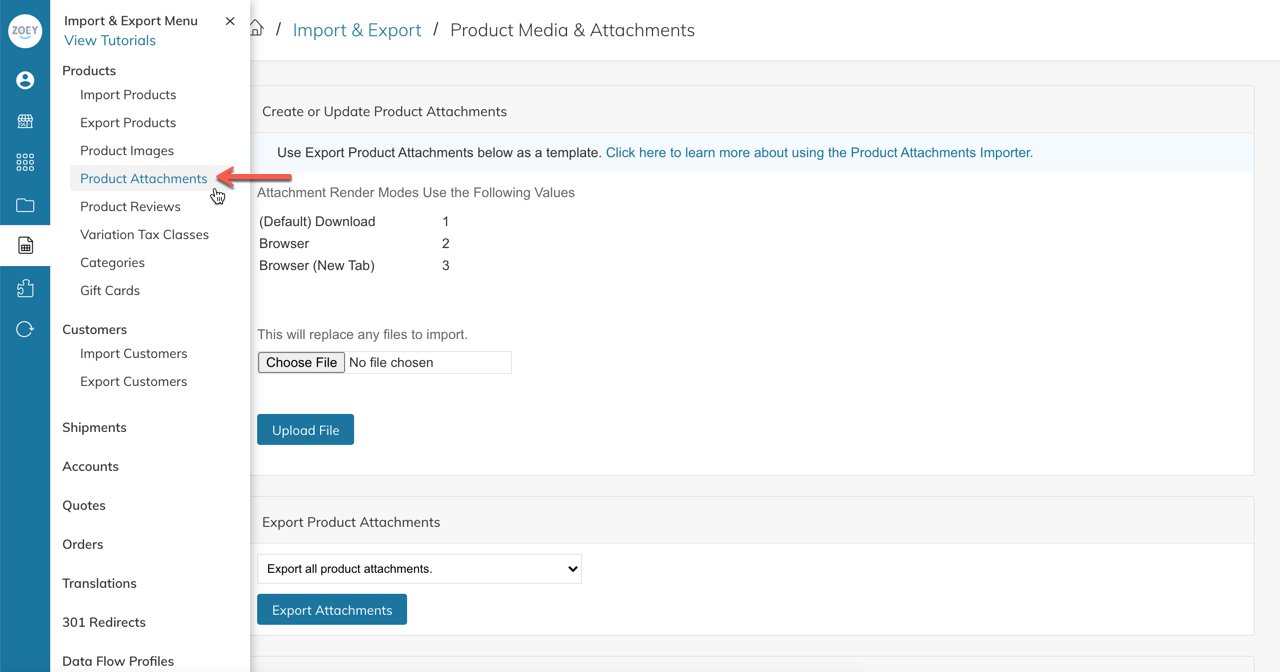
Task: Open the user account sidebar icon
Action: click(x=25, y=80)
